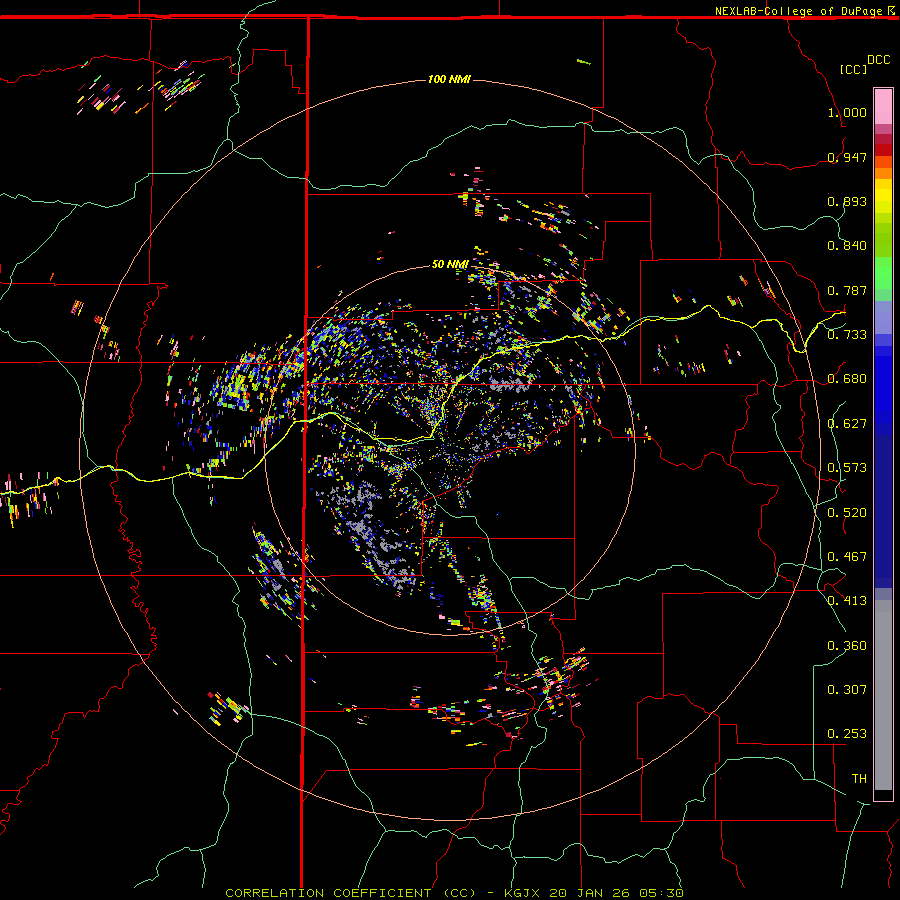Click the 0.947 scale value
This screenshot has width=900, height=900.
coord(847,157)
